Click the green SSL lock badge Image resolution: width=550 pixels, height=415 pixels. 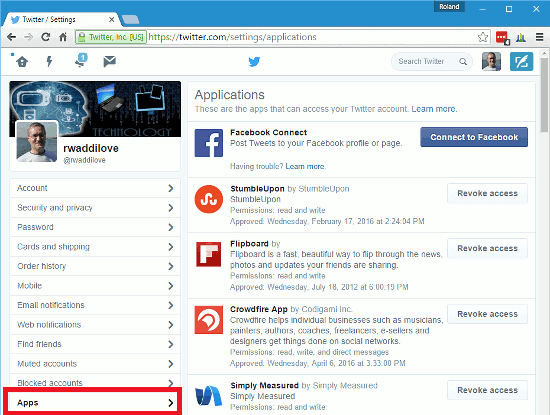pyautogui.click(x=111, y=37)
